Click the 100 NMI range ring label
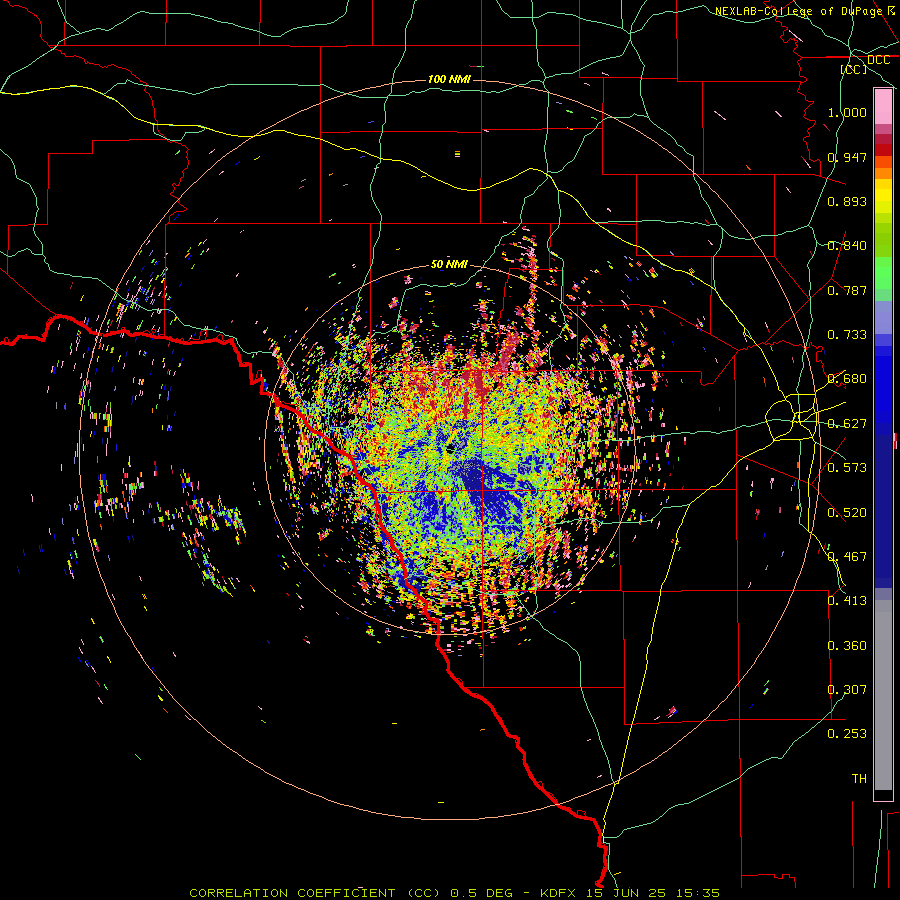The image size is (900, 900). [449, 79]
